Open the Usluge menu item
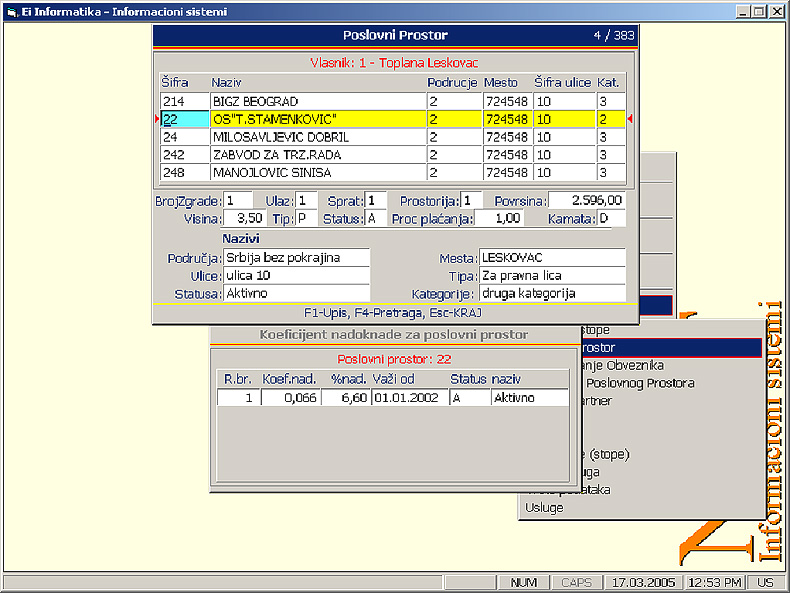The height and width of the screenshot is (593, 790). [545, 508]
